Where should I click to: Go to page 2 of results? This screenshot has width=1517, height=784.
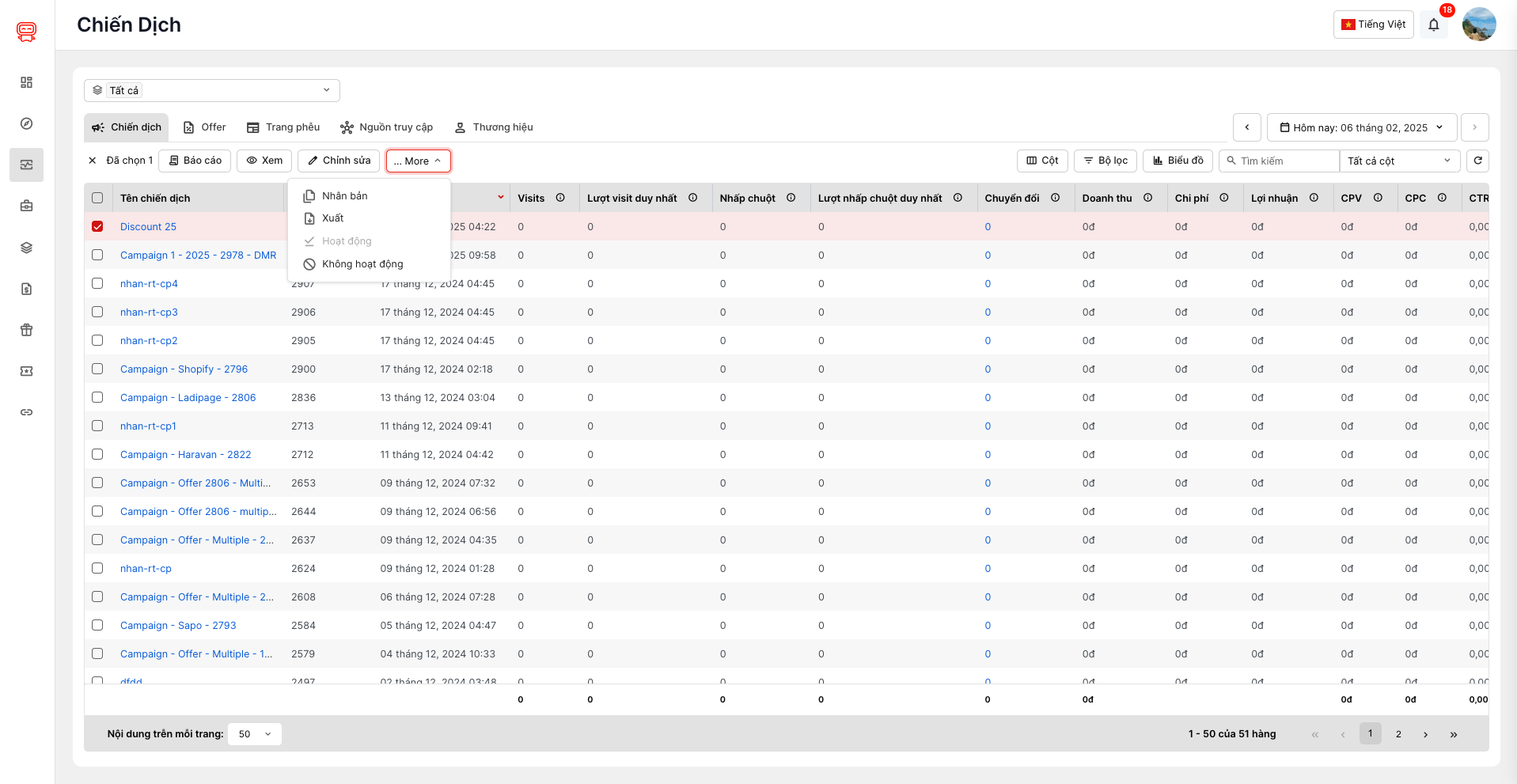1398,734
